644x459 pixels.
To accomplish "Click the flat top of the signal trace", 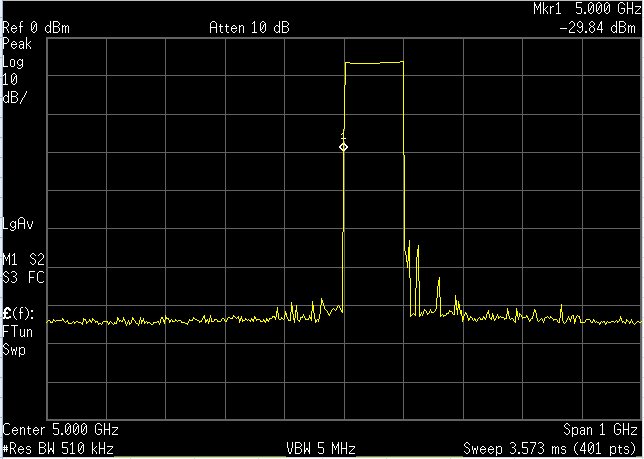I will pyautogui.click(x=374, y=63).
